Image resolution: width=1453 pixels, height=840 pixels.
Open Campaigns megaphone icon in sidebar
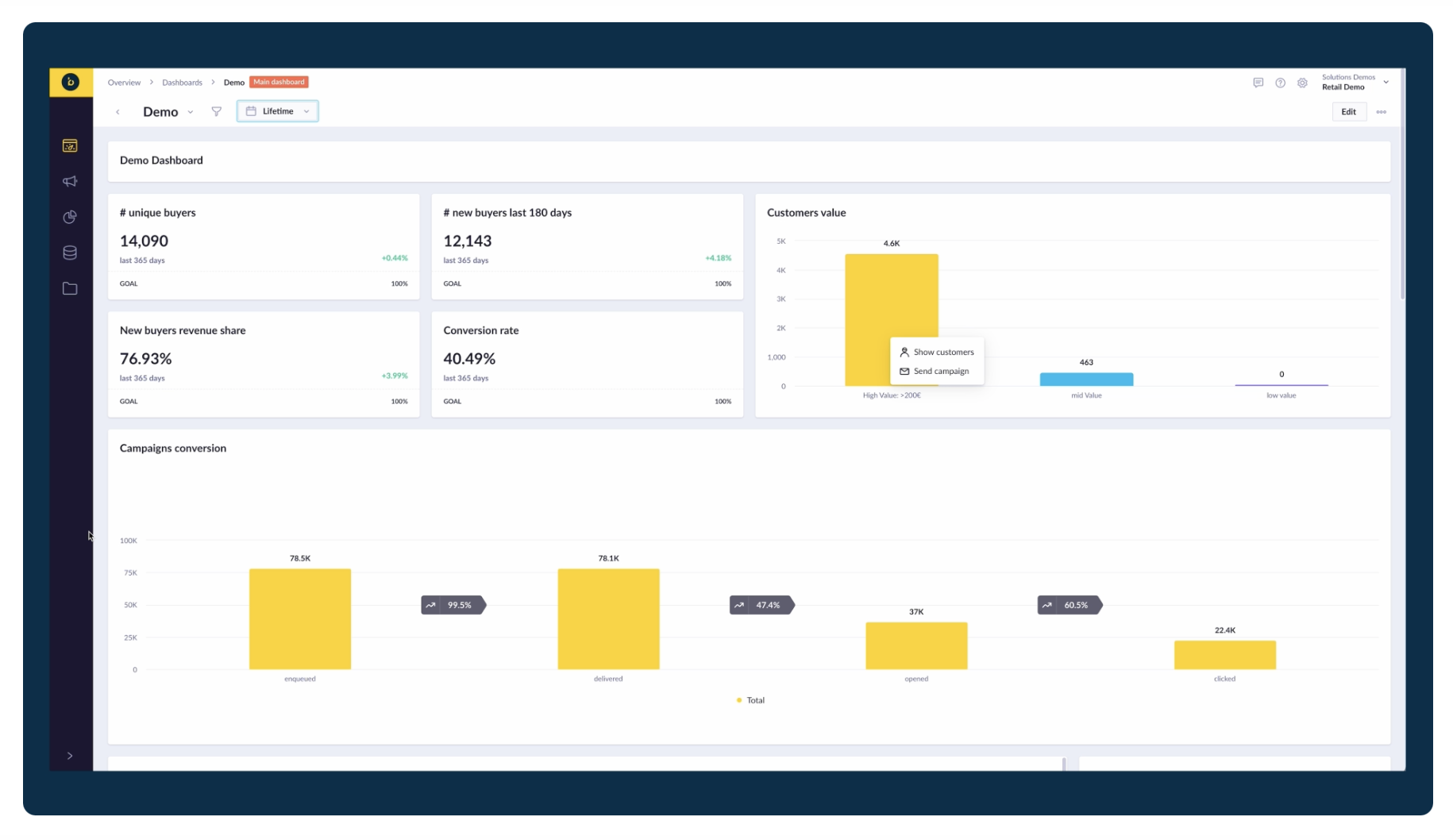pyautogui.click(x=70, y=182)
